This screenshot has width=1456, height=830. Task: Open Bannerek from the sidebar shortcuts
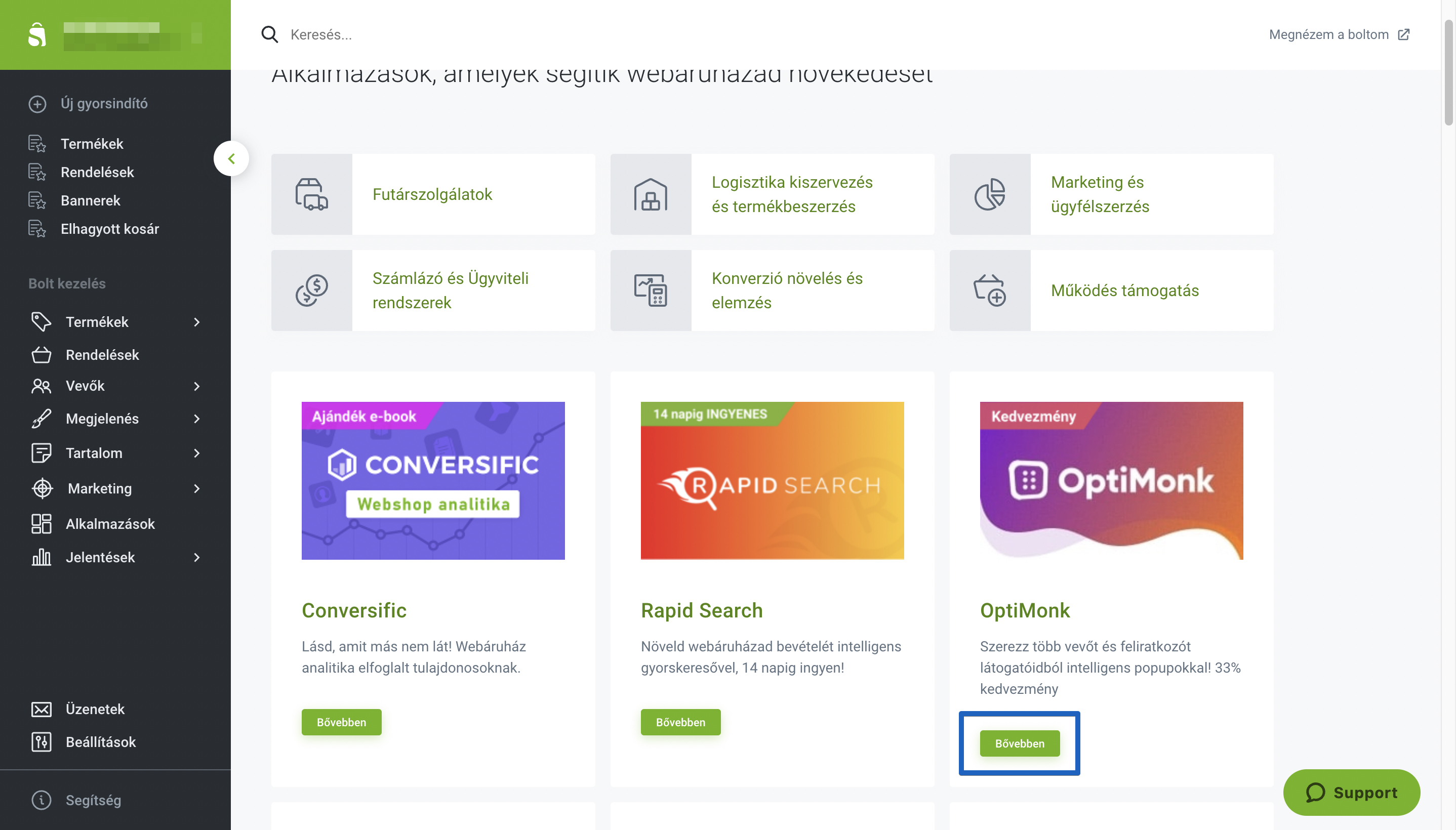[x=90, y=200]
